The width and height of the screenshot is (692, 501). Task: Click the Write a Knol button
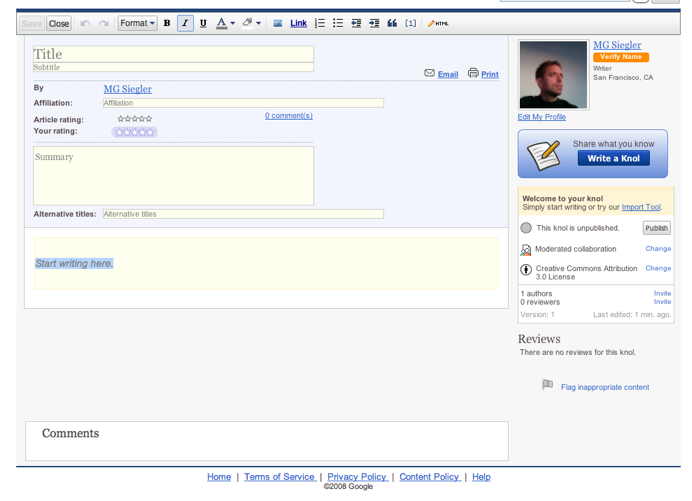point(613,158)
